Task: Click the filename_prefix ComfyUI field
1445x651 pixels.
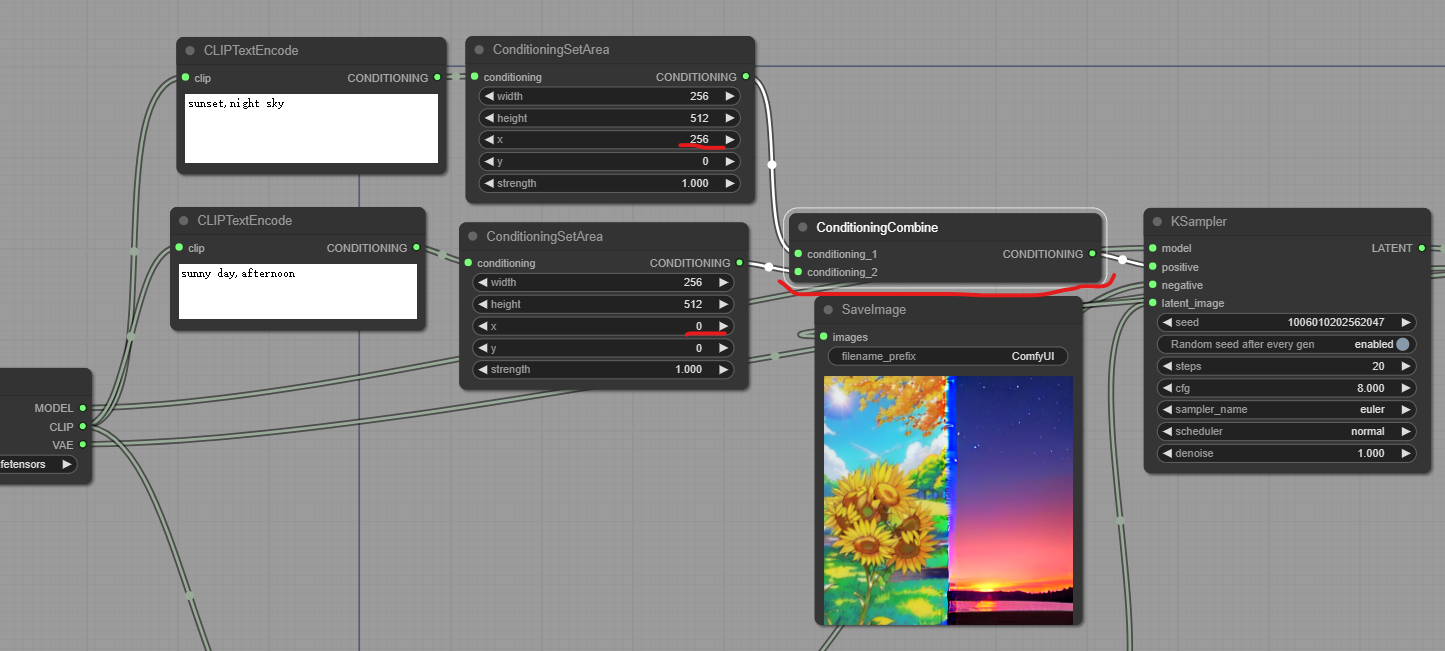Action: [x=947, y=356]
